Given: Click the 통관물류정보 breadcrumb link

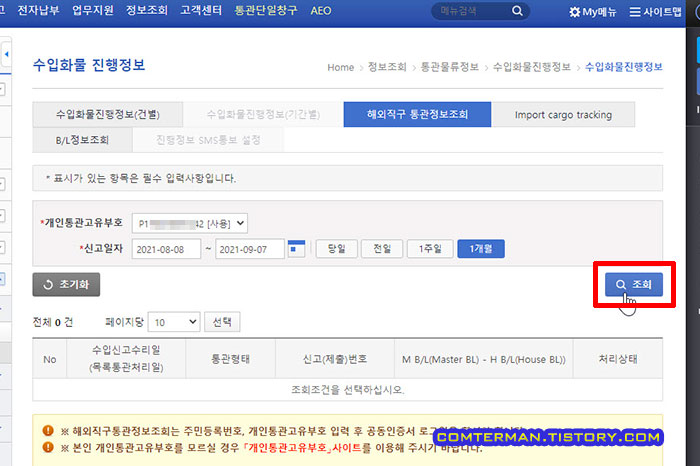Looking at the screenshot, I should [x=450, y=67].
